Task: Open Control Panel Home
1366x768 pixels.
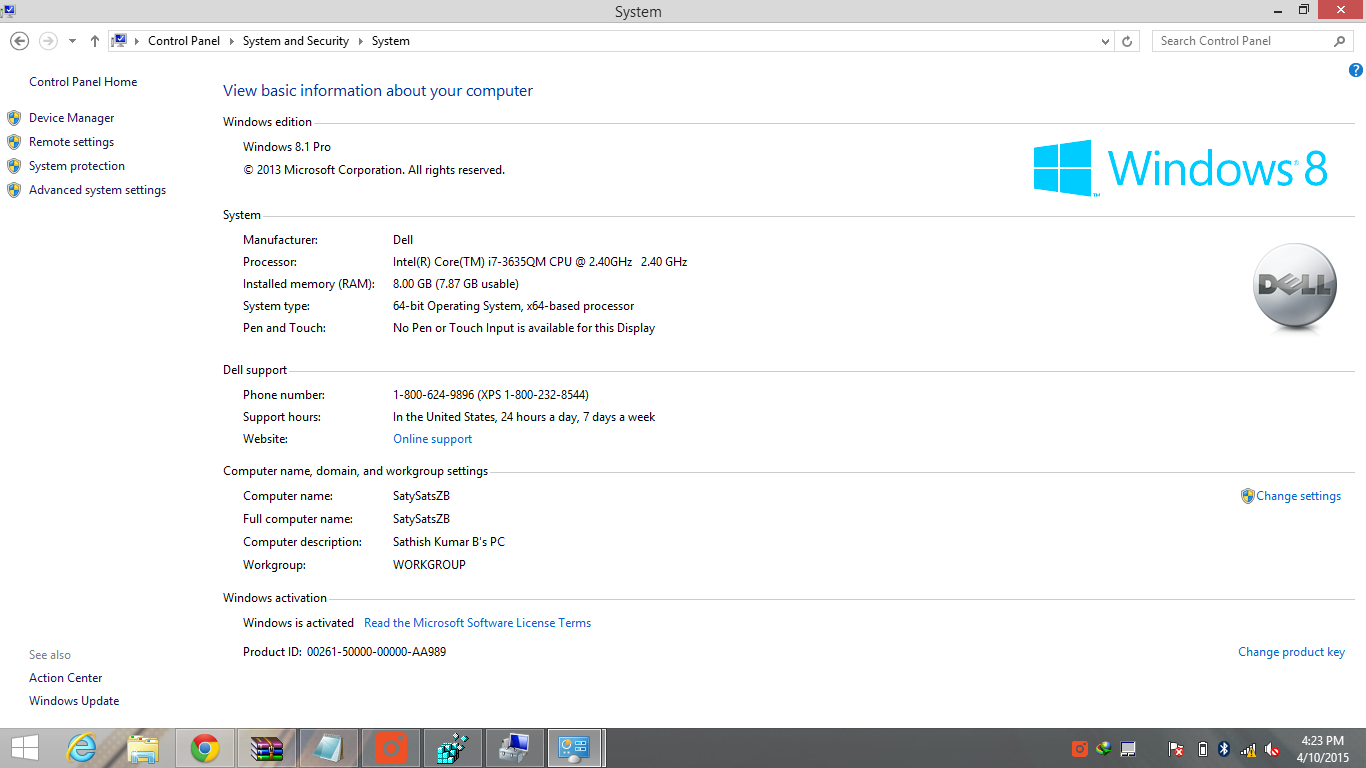Action: tap(83, 82)
